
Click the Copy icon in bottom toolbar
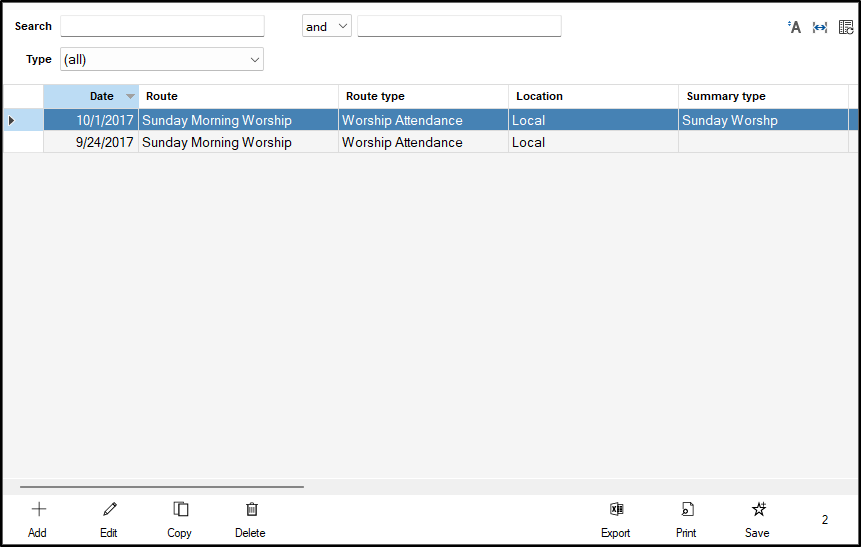pyautogui.click(x=180, y=509)
